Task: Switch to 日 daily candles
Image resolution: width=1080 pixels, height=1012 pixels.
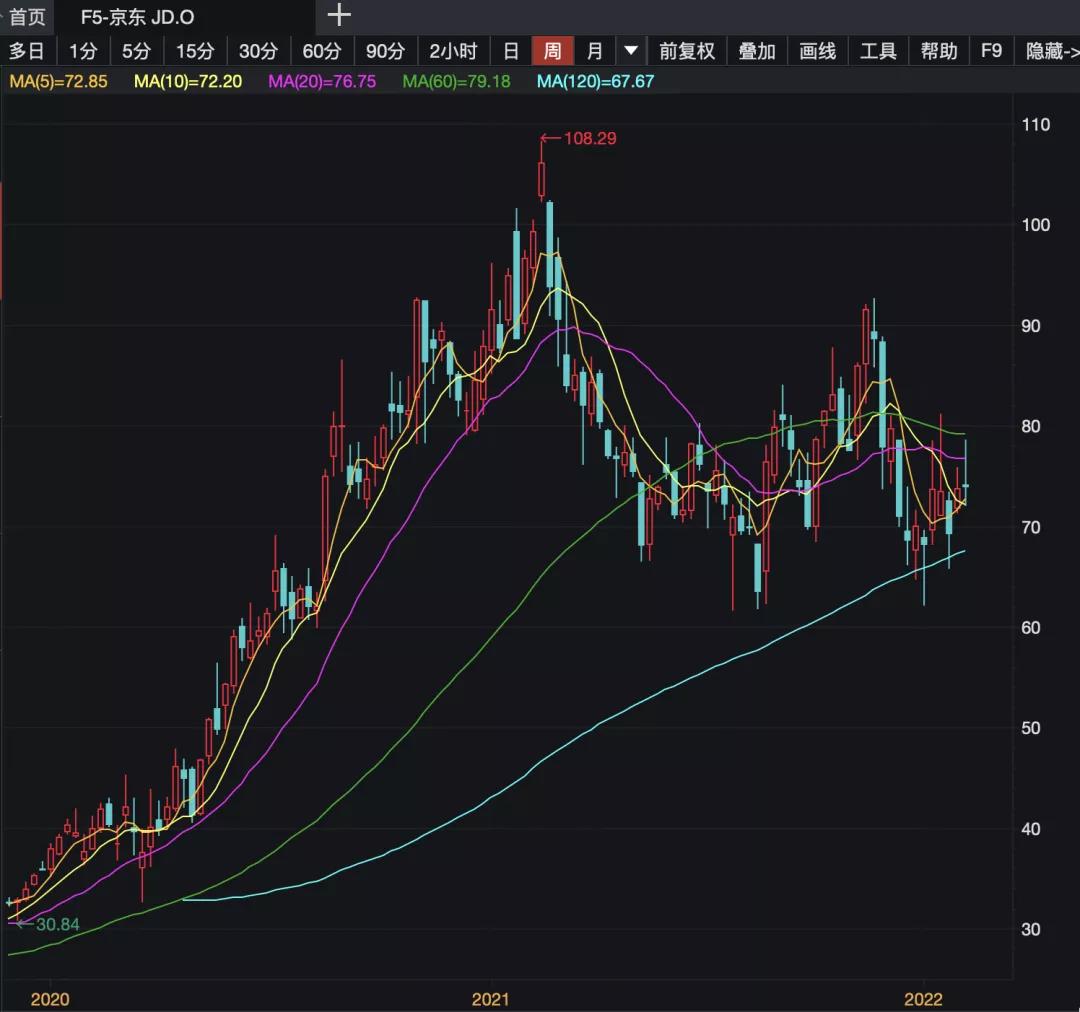Action: click(x=511, y=51)
